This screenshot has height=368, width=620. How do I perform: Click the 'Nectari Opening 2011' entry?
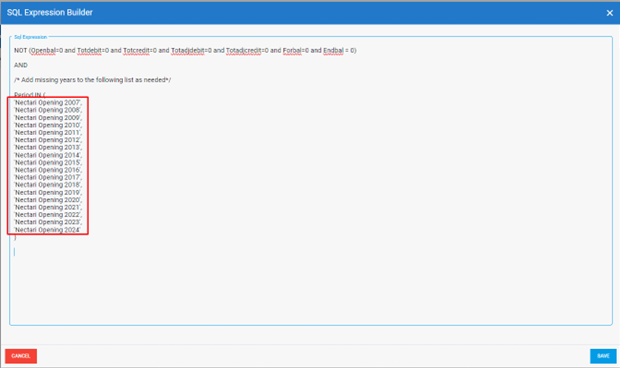point(48,132)
